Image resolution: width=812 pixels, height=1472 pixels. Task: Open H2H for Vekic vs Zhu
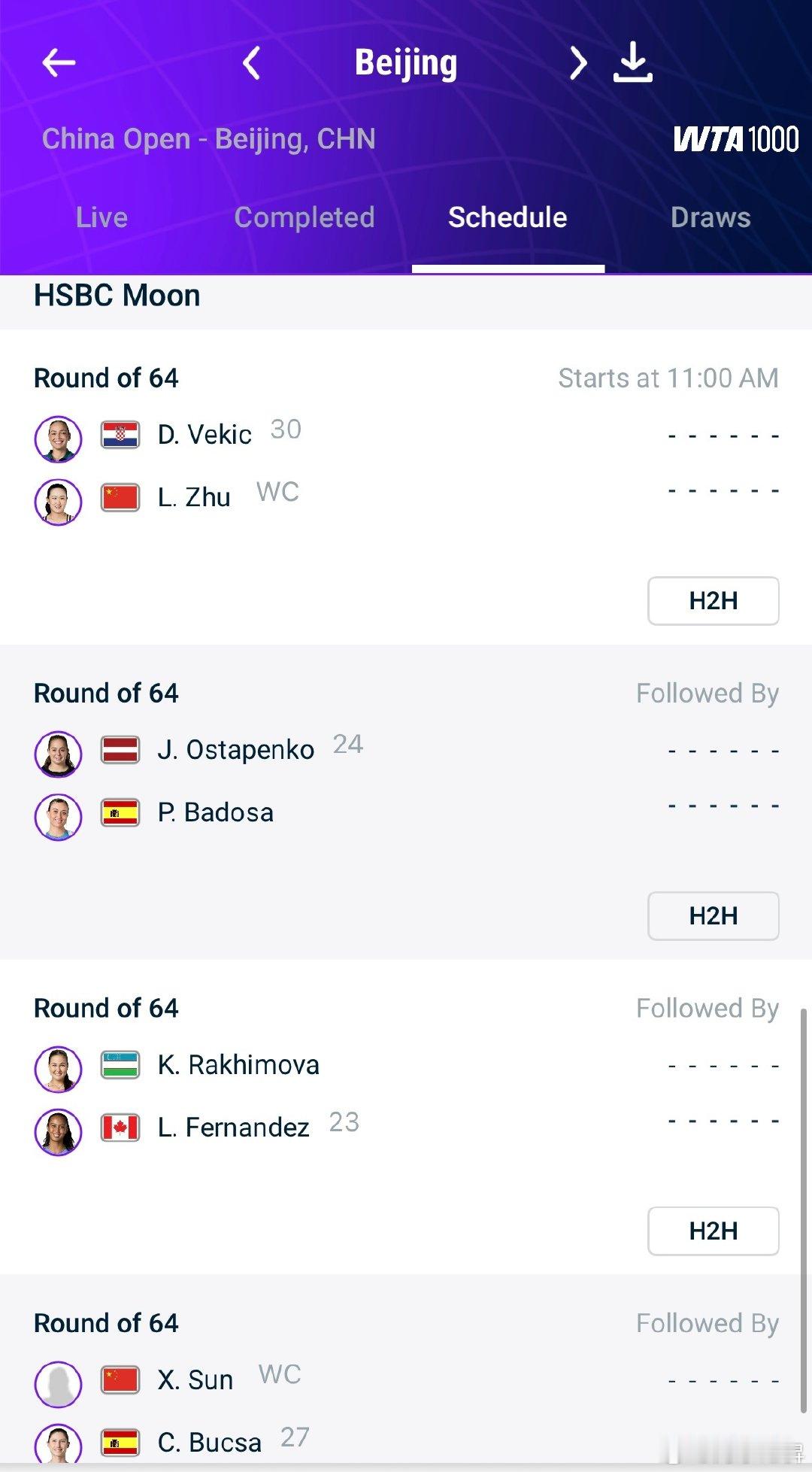pyautogui.click(x=714, y=601)
